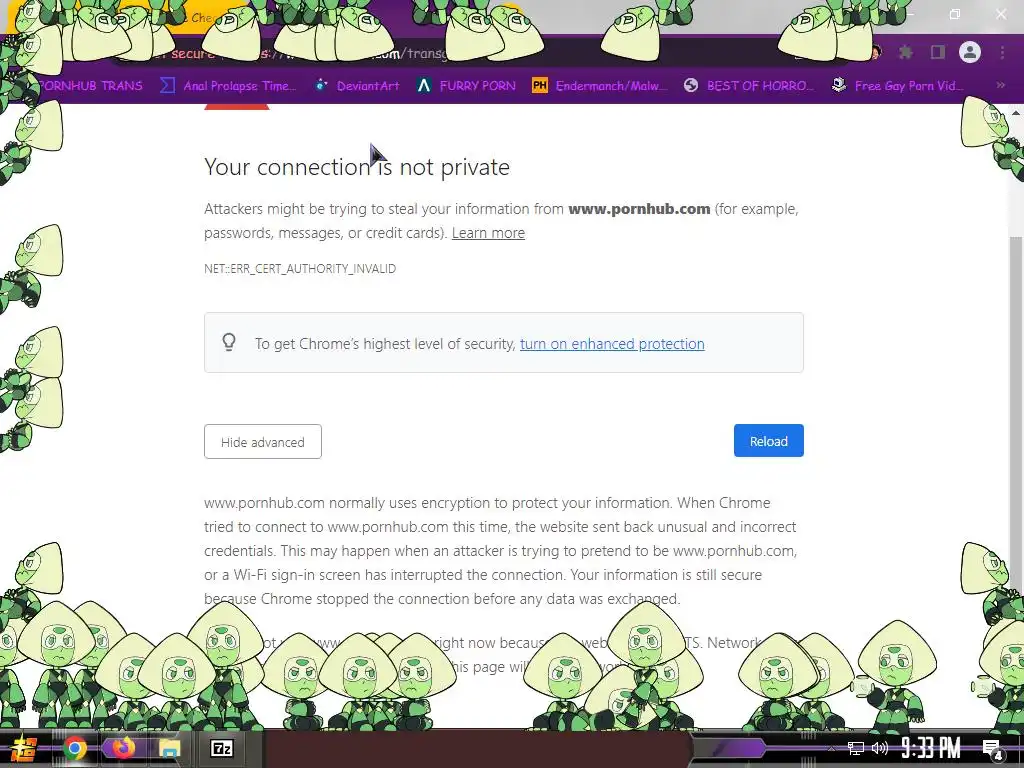
Task: Open the Endermanch/Malw... bookmark
Action: [600, 86]
